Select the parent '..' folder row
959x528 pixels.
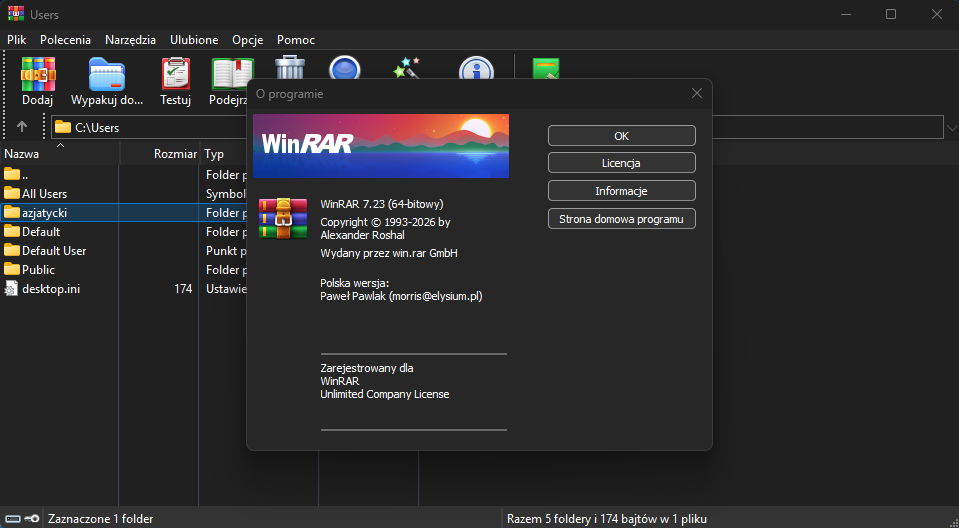[124, 174]
